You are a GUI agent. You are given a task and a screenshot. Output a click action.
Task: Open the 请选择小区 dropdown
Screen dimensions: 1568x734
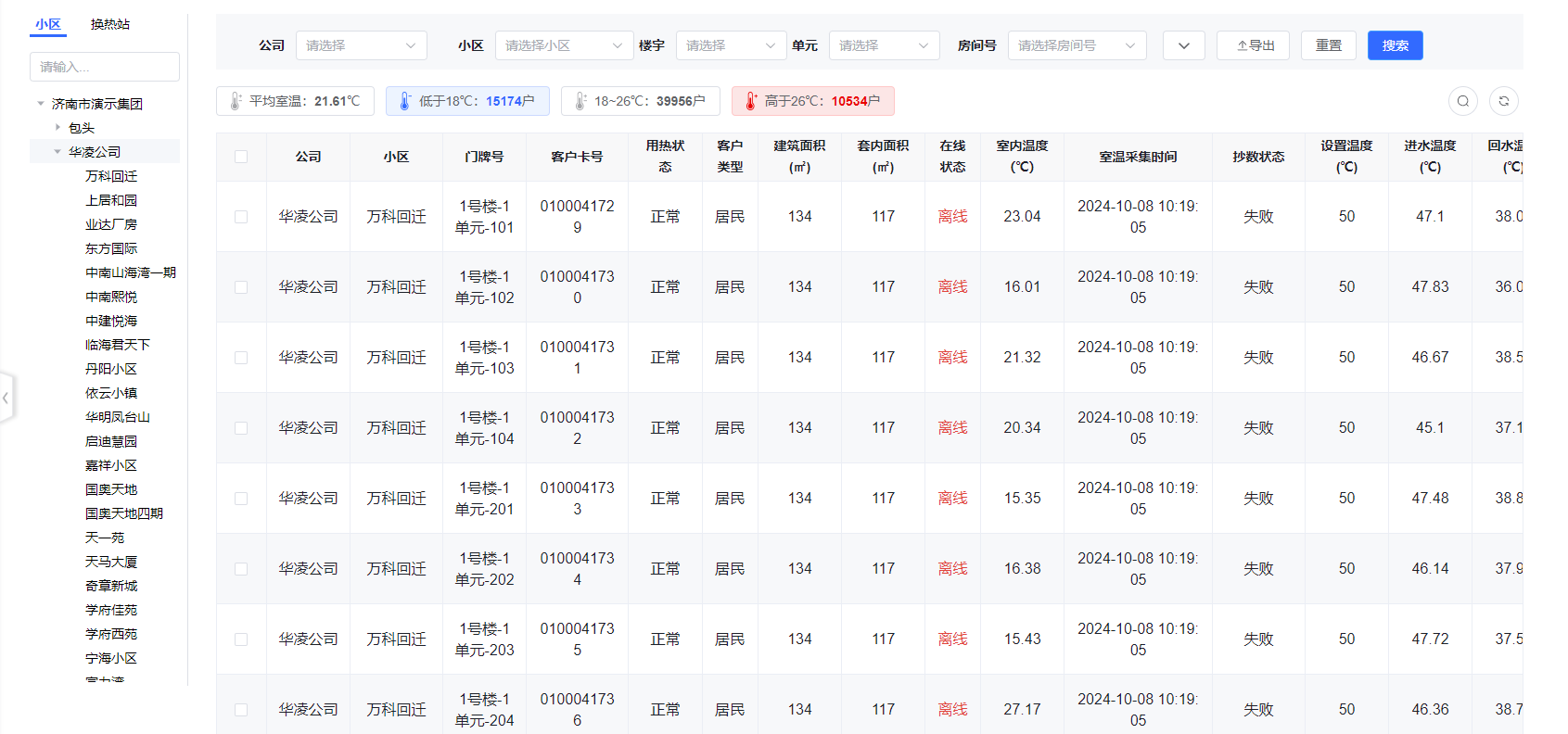pos(563,45)
